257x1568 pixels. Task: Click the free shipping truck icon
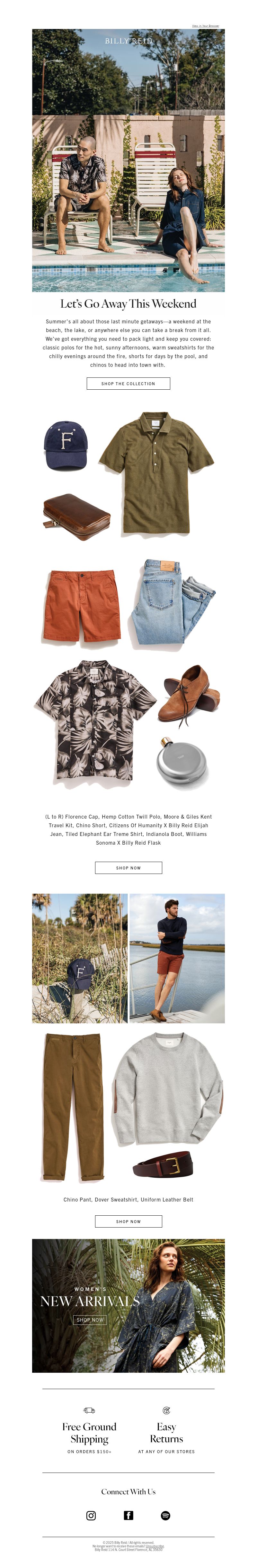coord(89,1410)
